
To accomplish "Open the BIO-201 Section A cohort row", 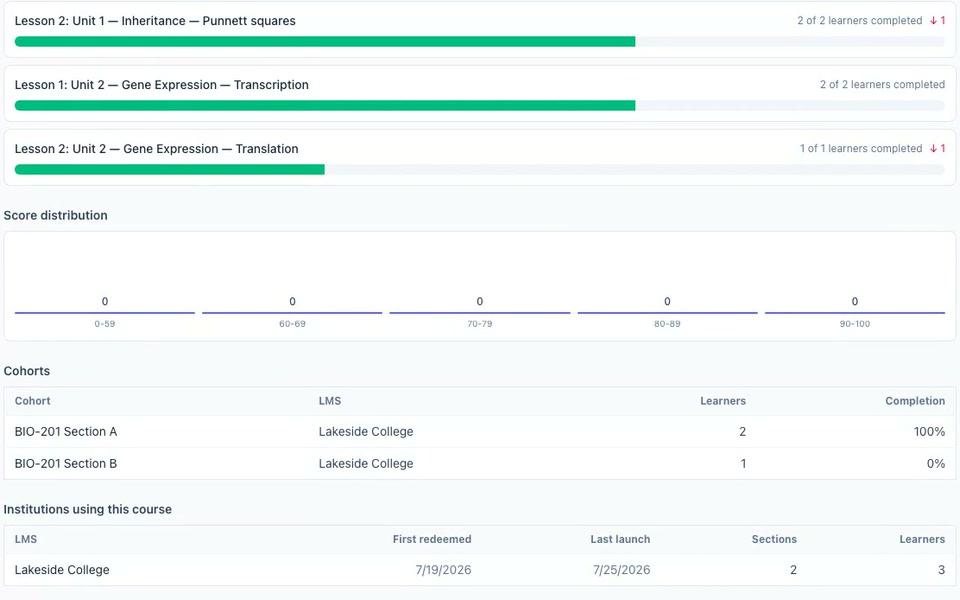I will [480, 432].
